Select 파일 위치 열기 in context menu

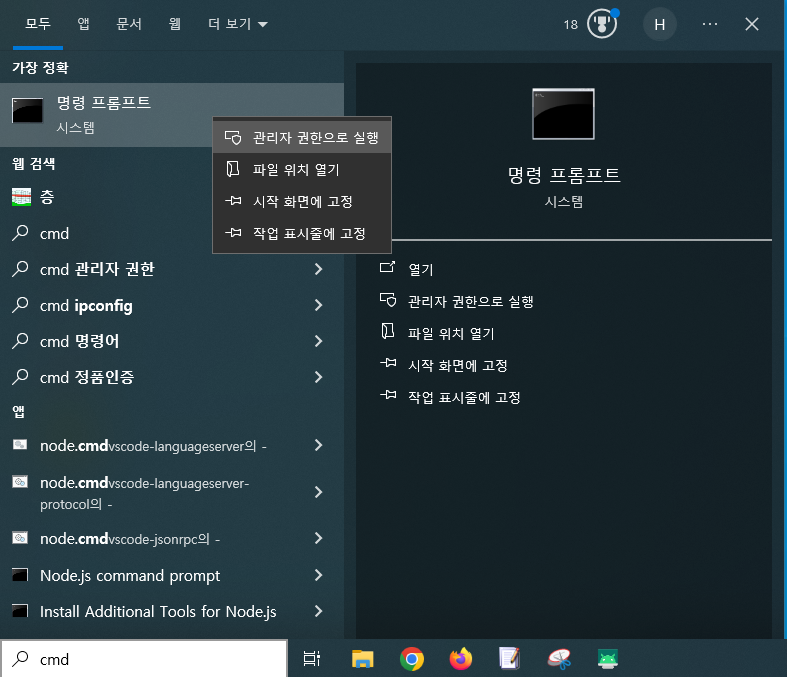[x=302, y=169]
